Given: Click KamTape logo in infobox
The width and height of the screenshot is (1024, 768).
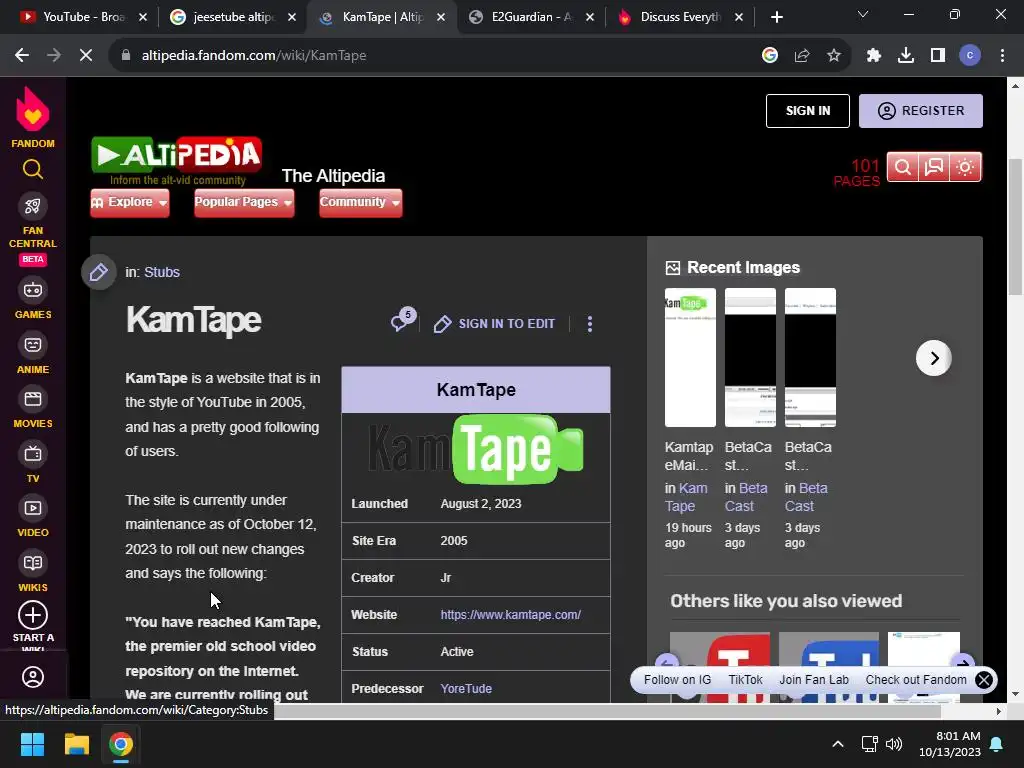Looking at the screenshot, I should pos(475,449).
